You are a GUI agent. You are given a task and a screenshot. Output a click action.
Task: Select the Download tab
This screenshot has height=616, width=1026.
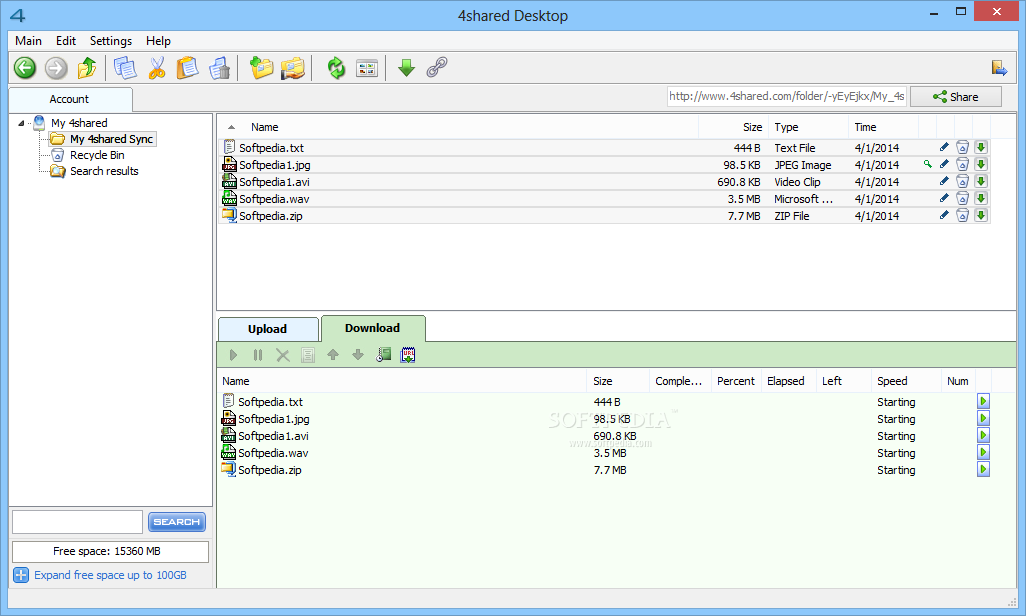(372, 328)
